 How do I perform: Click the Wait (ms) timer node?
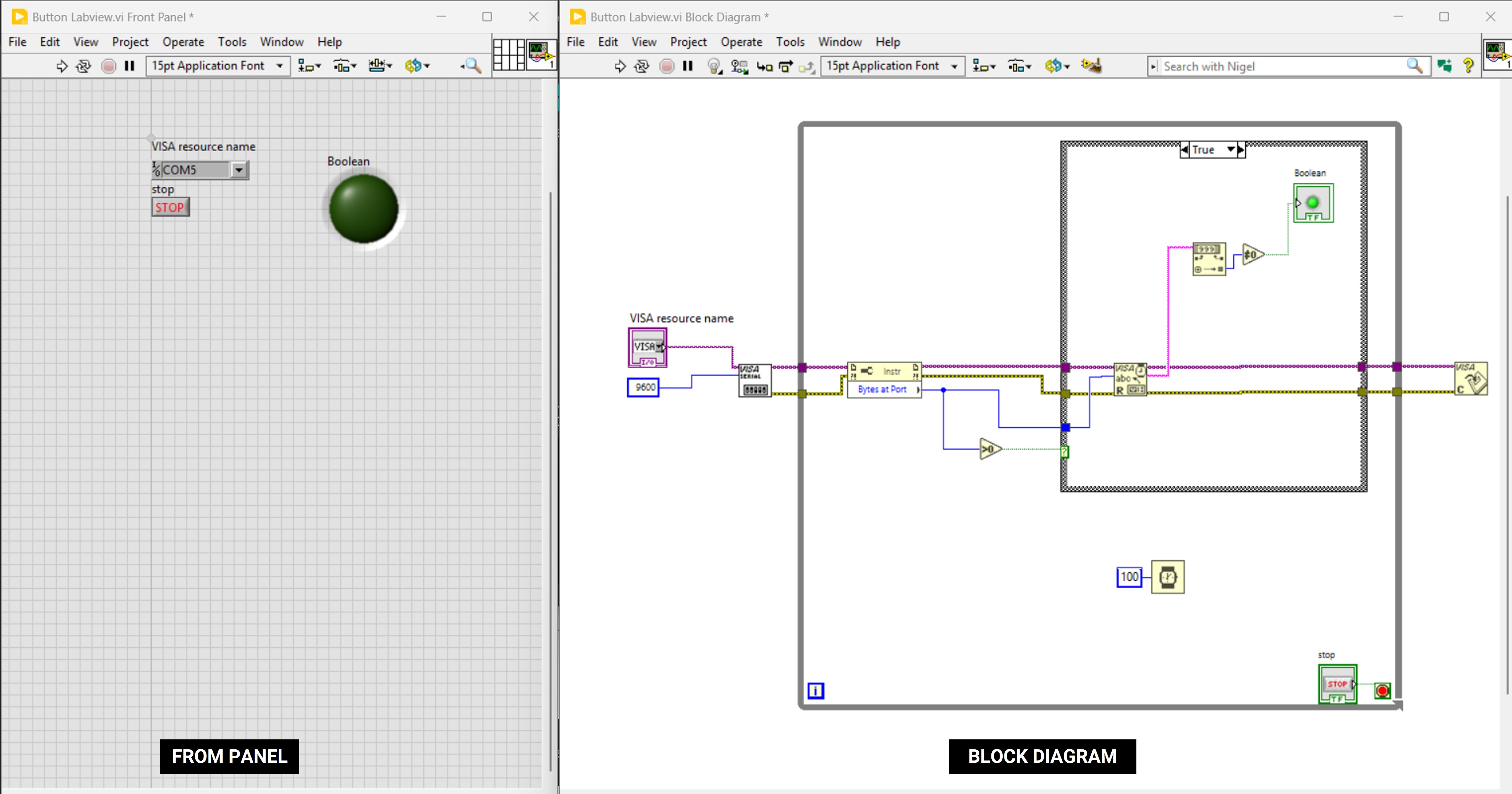pos(1167,577)
